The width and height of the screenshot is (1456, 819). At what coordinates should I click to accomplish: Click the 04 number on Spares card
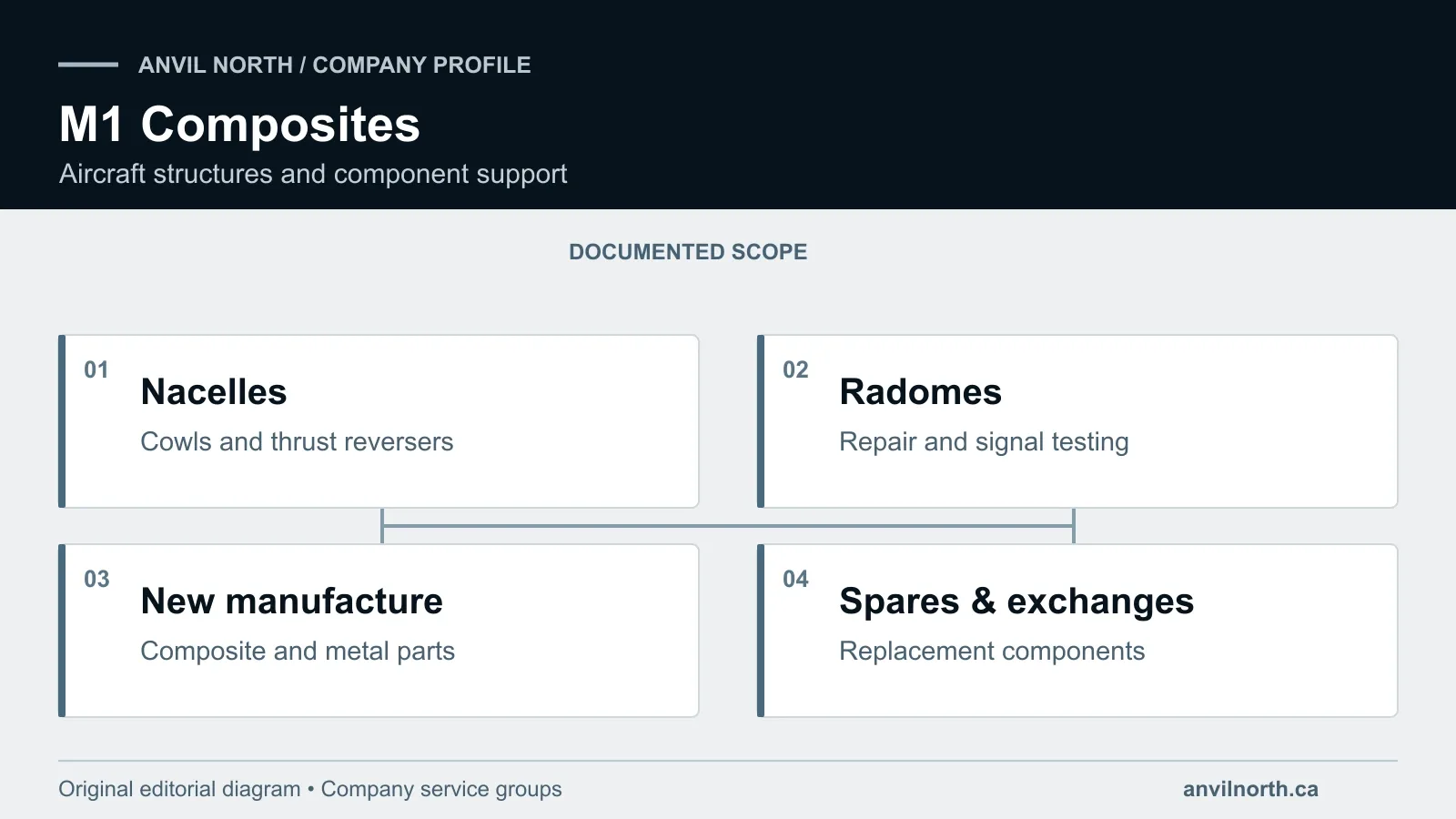[x=795, y=580]
